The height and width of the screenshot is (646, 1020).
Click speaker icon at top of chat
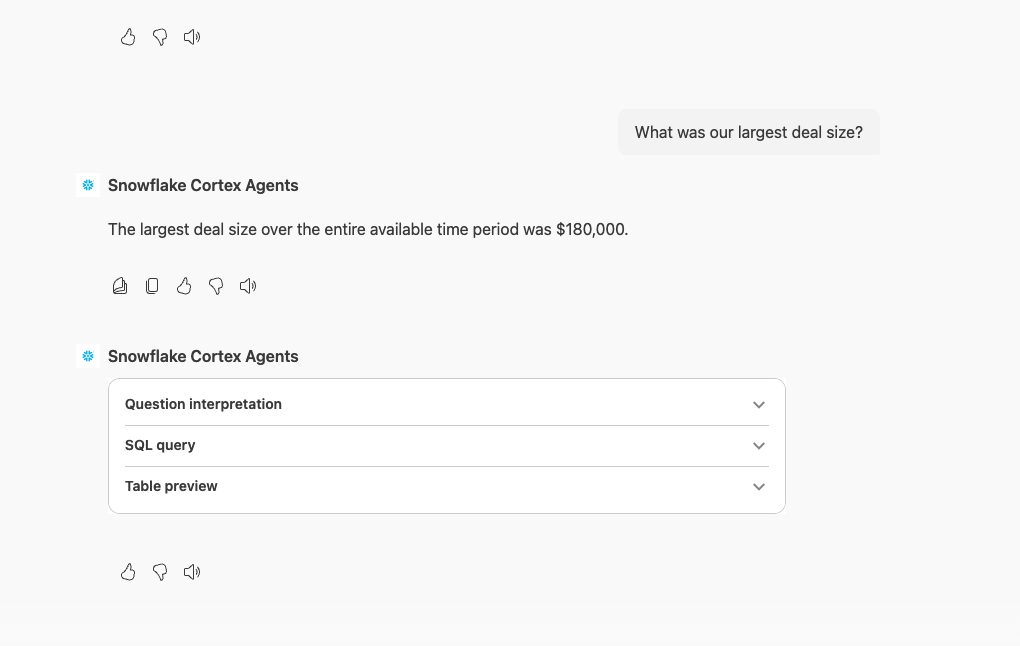point(192,37)
